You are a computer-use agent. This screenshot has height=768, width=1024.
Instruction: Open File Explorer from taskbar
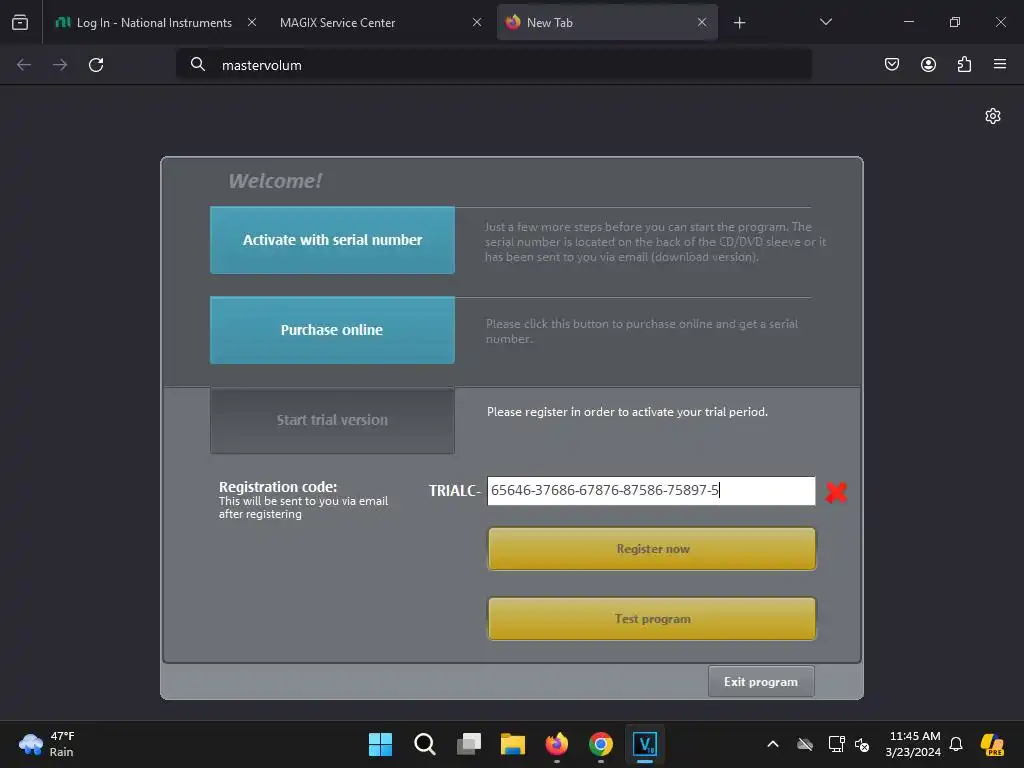513,744
